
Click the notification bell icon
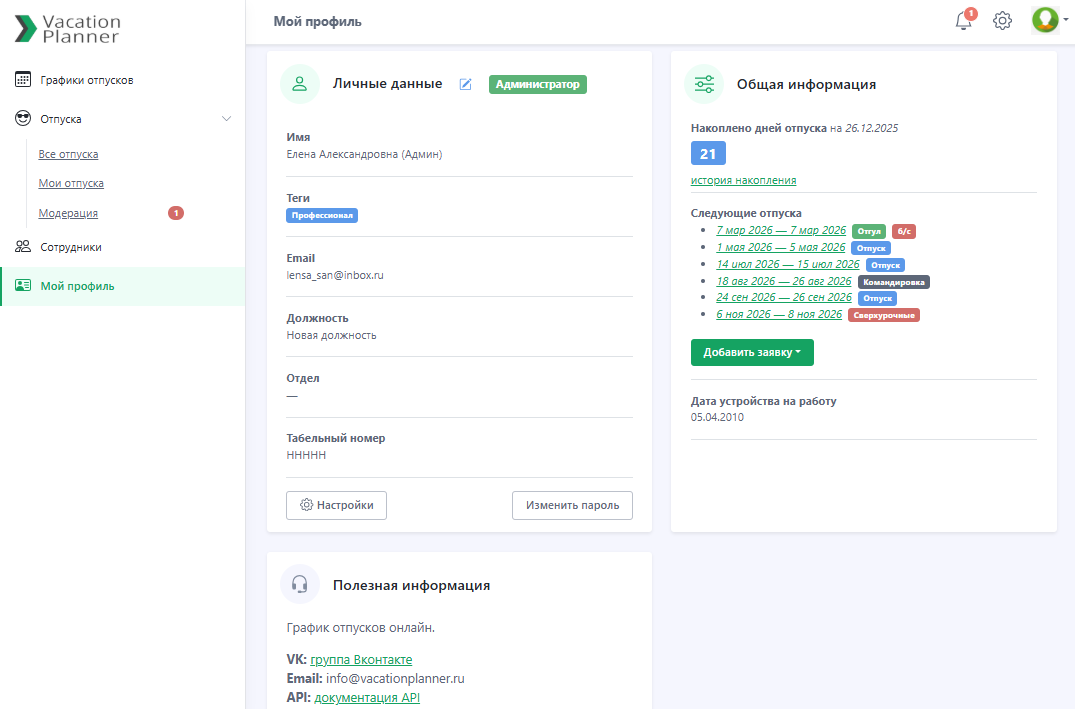tap(964, 21)
